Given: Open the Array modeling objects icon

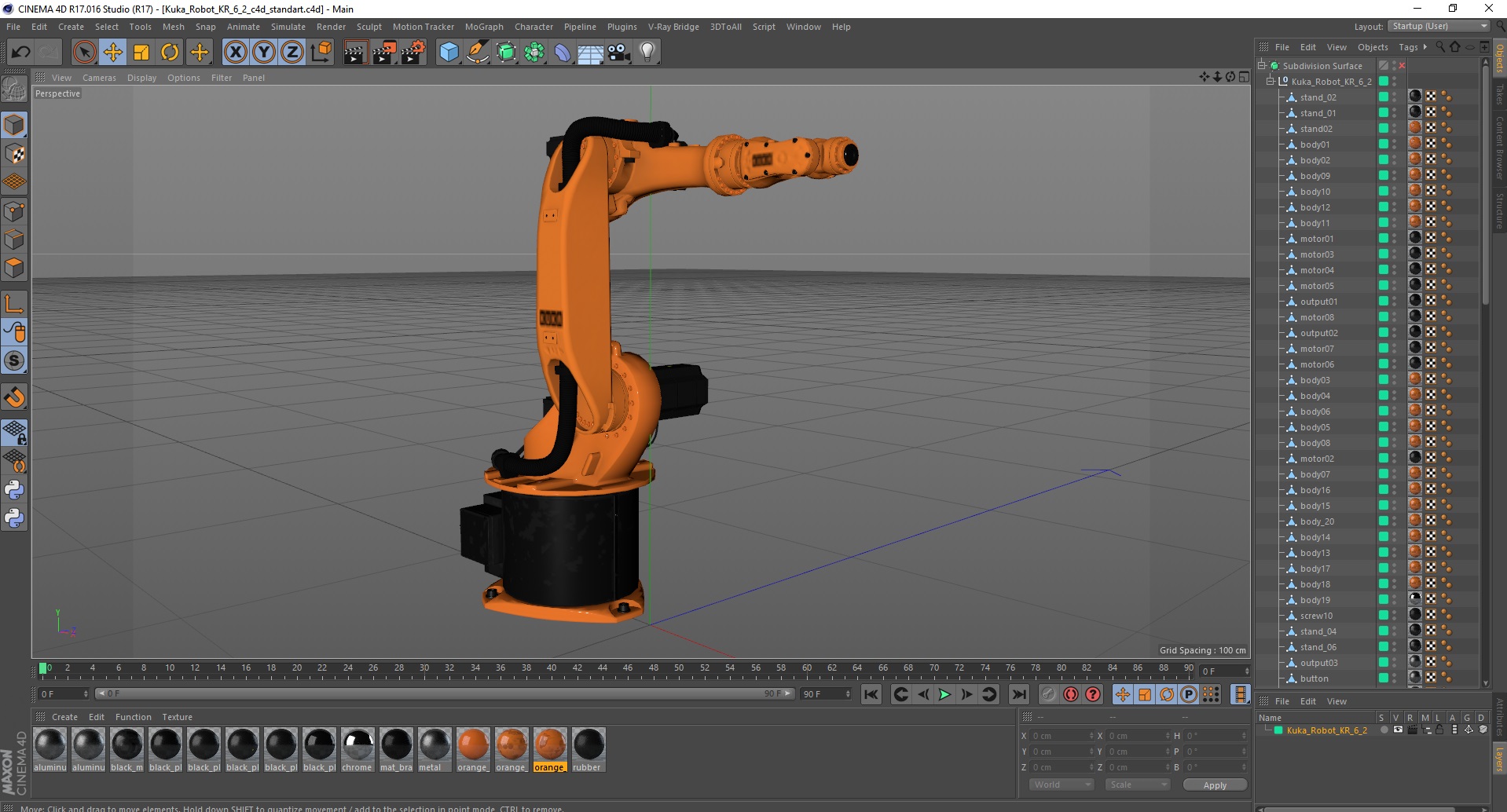Looking at the screenshot, I should coord(535,53).
